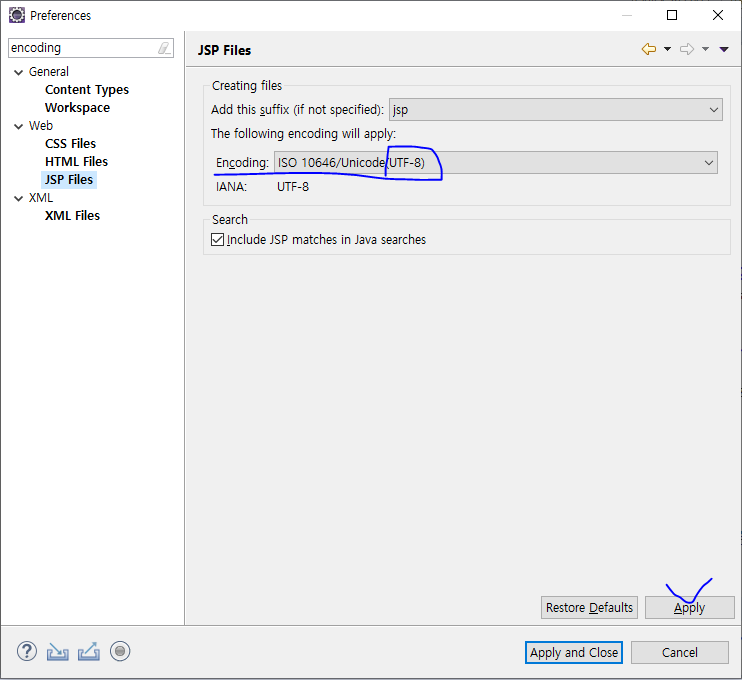Click the Cancel button
The image size is (742, 680).
coord(680,653)
